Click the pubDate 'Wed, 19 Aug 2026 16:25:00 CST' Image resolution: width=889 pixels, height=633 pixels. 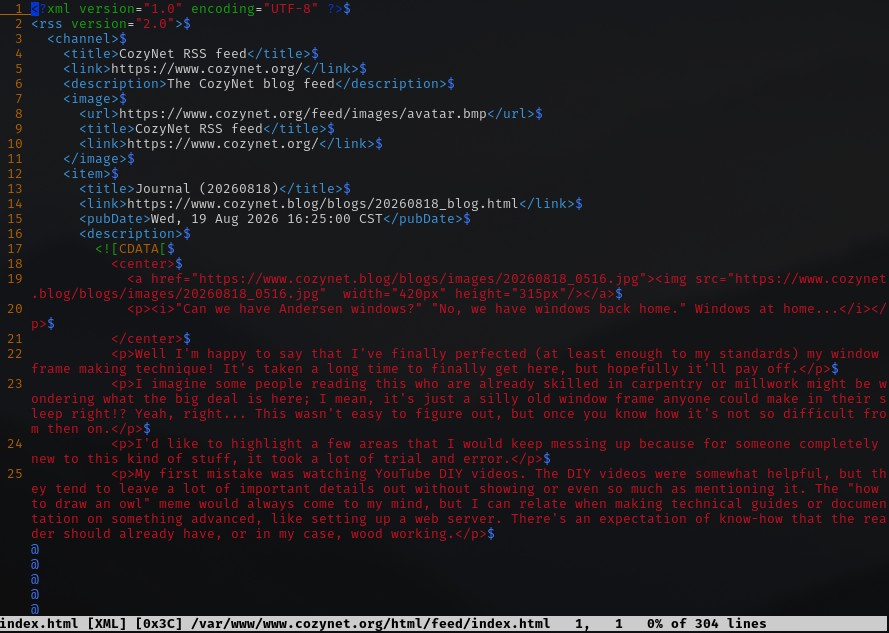click(x=267, y=219)
